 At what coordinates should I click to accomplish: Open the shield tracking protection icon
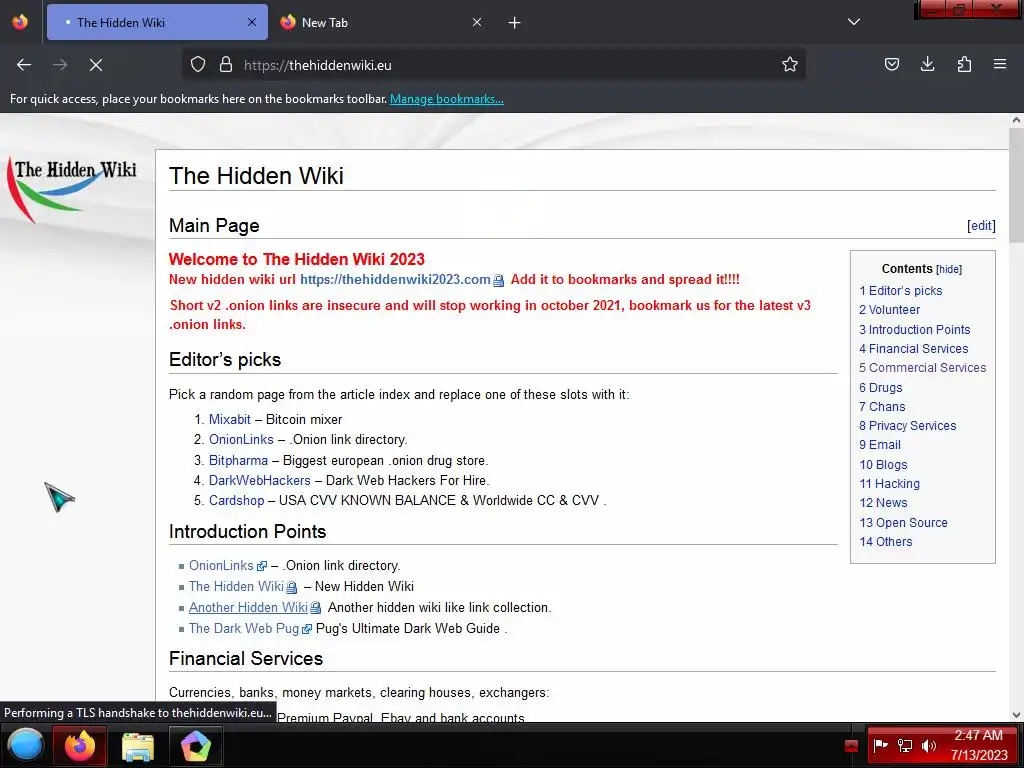[x=198, y=65]
